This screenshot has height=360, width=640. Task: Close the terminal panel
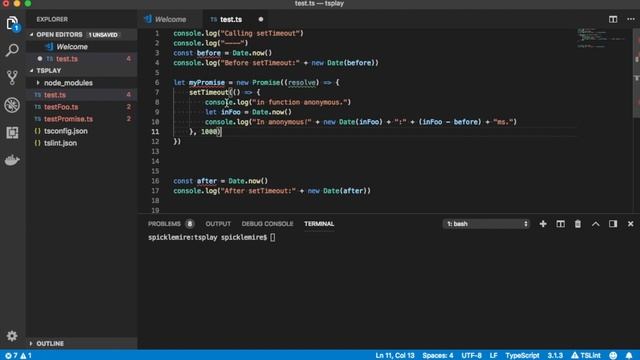[631, 224]
